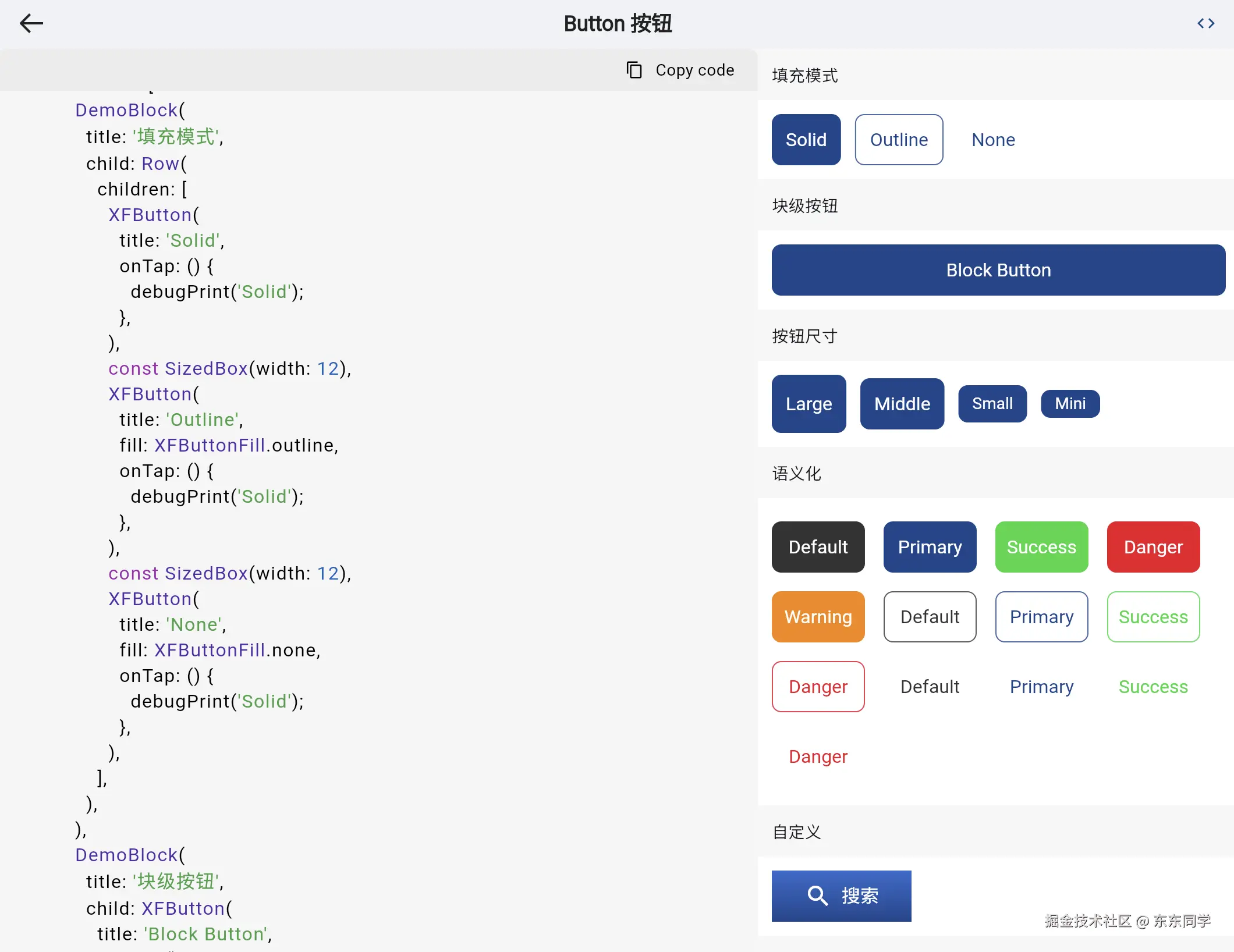Viewport: 1234px width, 952px height.
Task: Tap the Outline style button
Action: [899, 140]
